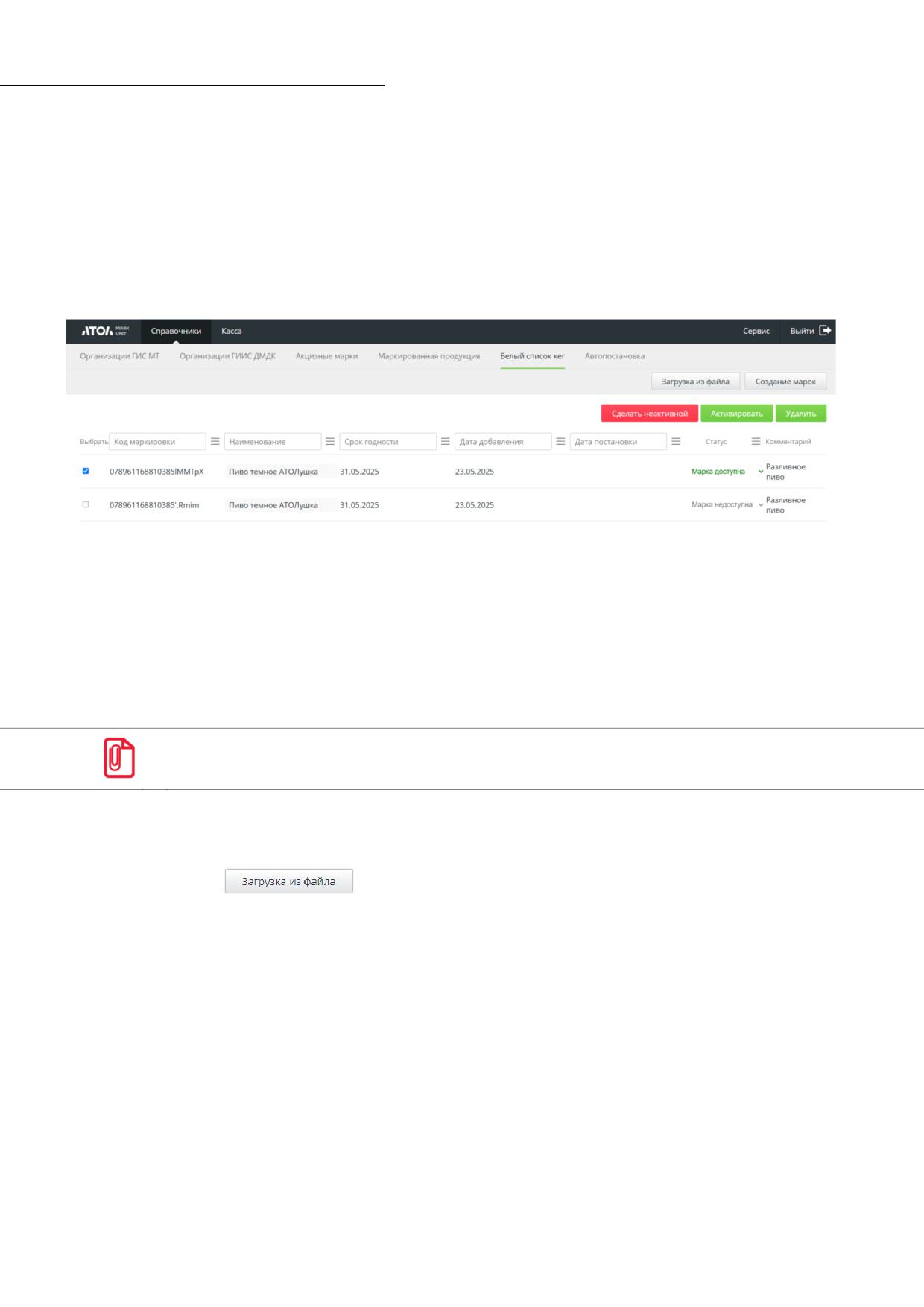Select marking code 078961168810385'.Rmim
The height and width of the screenshot is (1307, 924).
coord(154,505)
